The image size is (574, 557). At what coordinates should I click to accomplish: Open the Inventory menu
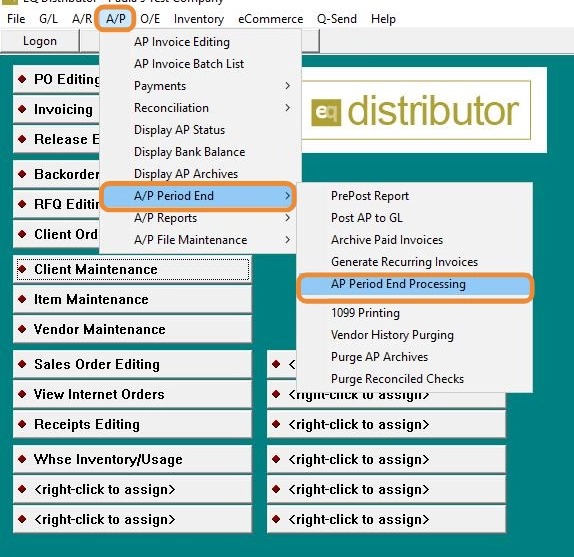click(x=199, y=19)
